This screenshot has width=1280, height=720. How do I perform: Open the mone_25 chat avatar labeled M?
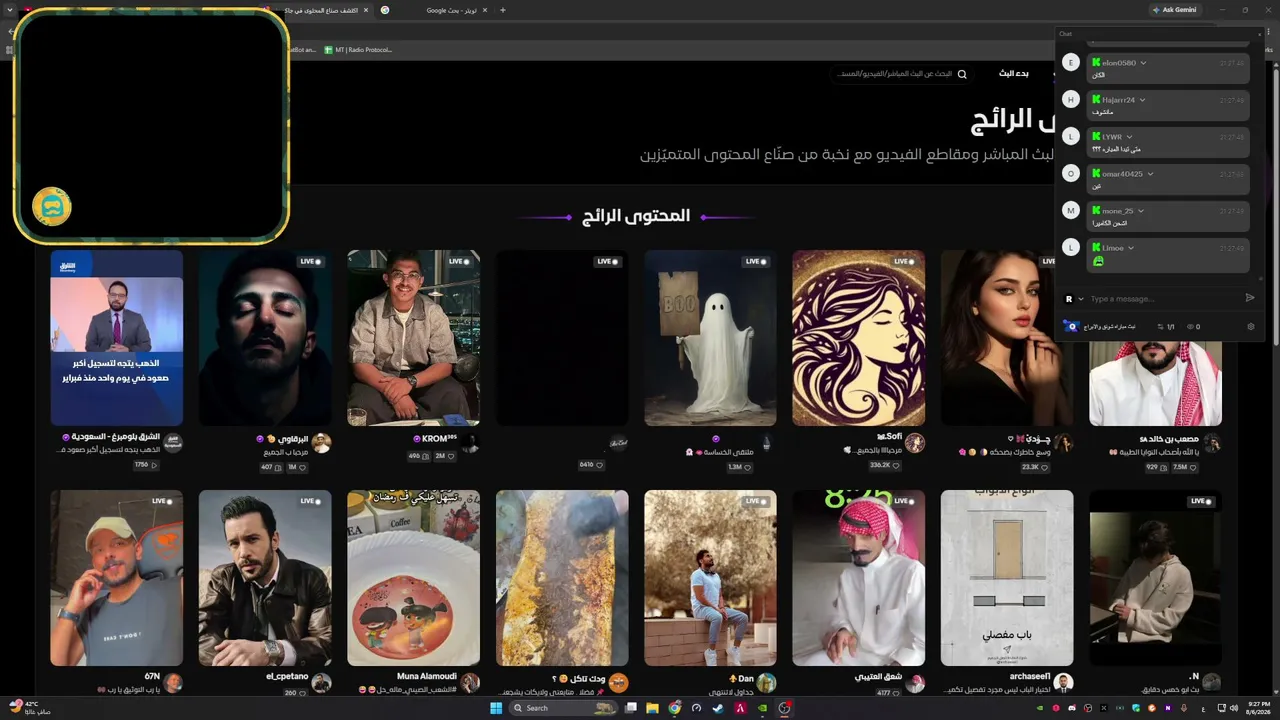click(x=1071, y=211)
